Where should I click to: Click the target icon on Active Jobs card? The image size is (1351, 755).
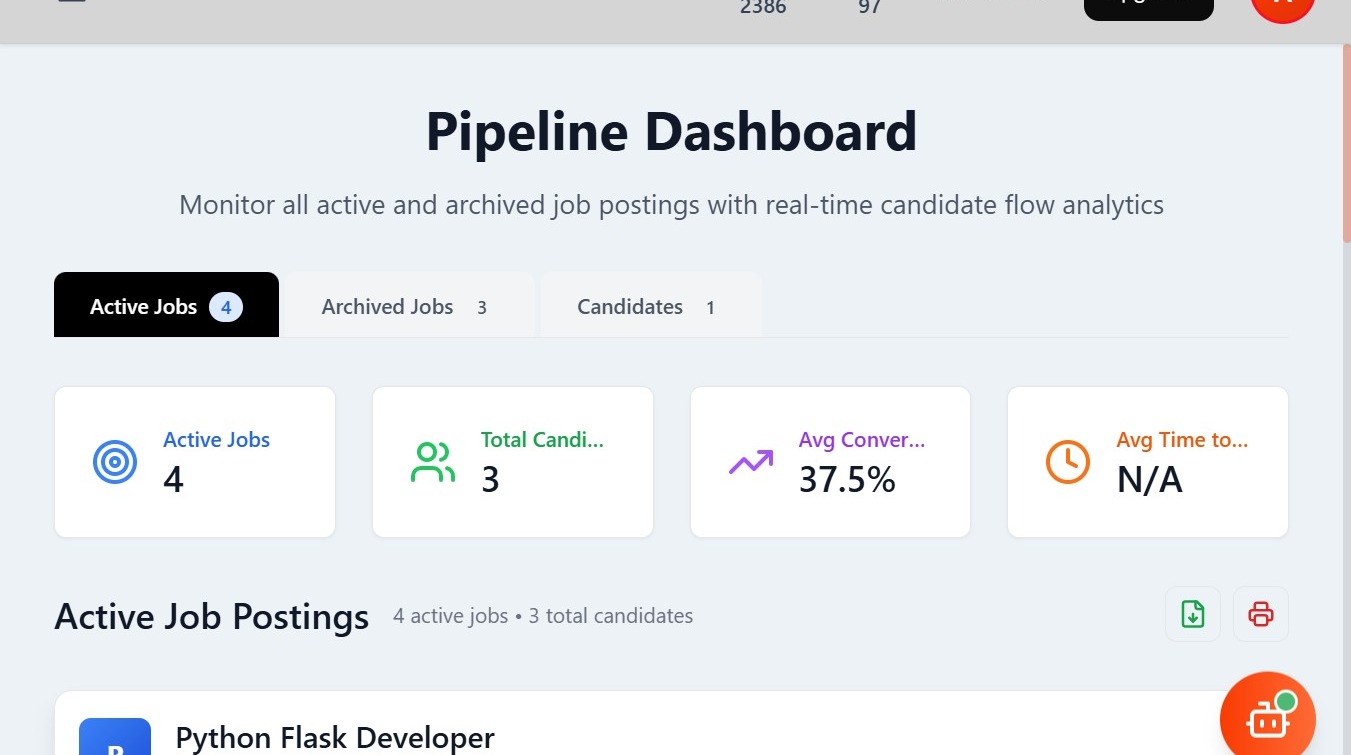click(x=115, y=462)
